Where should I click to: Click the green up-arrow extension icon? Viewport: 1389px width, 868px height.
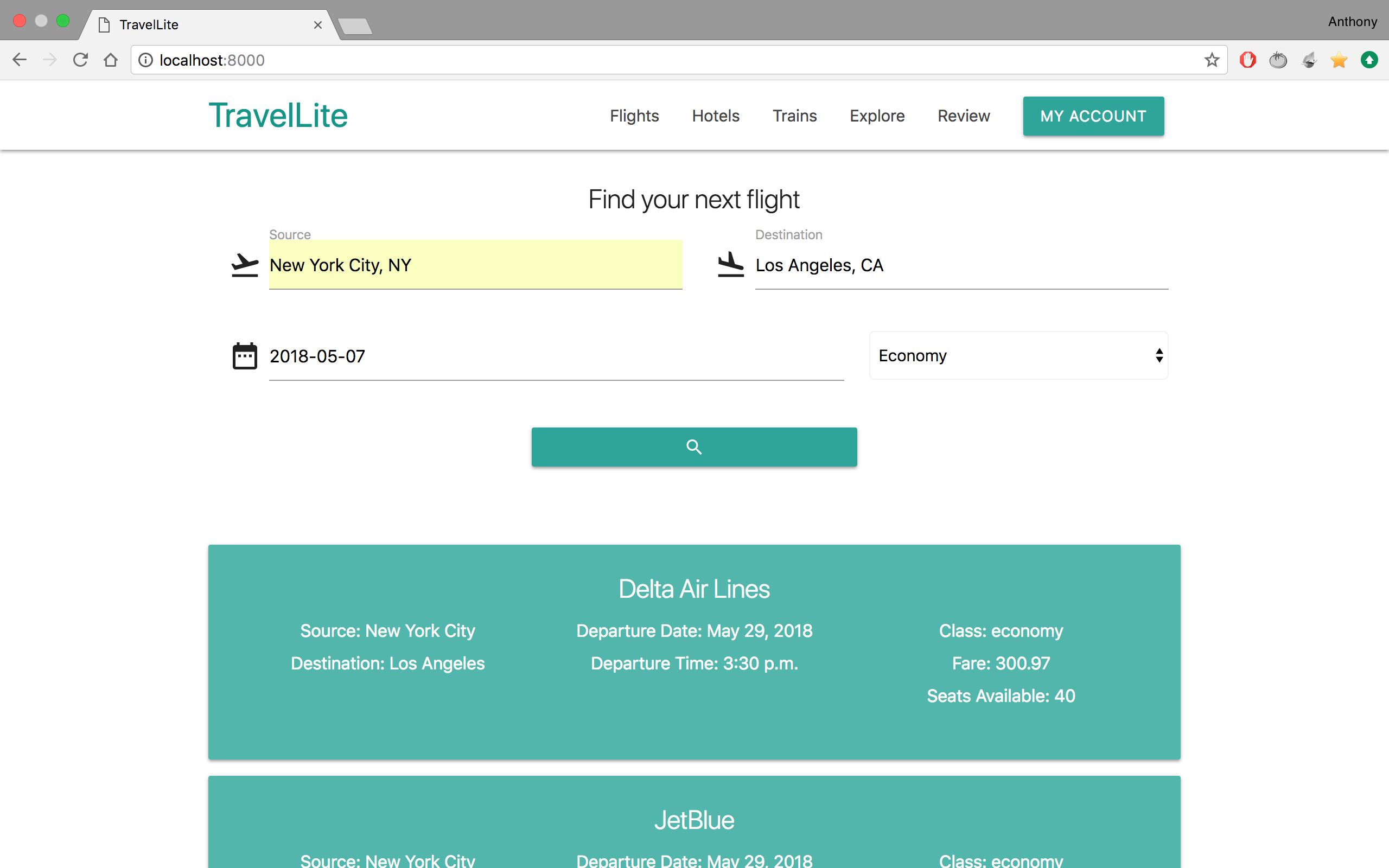click(x=1369, y=60)
